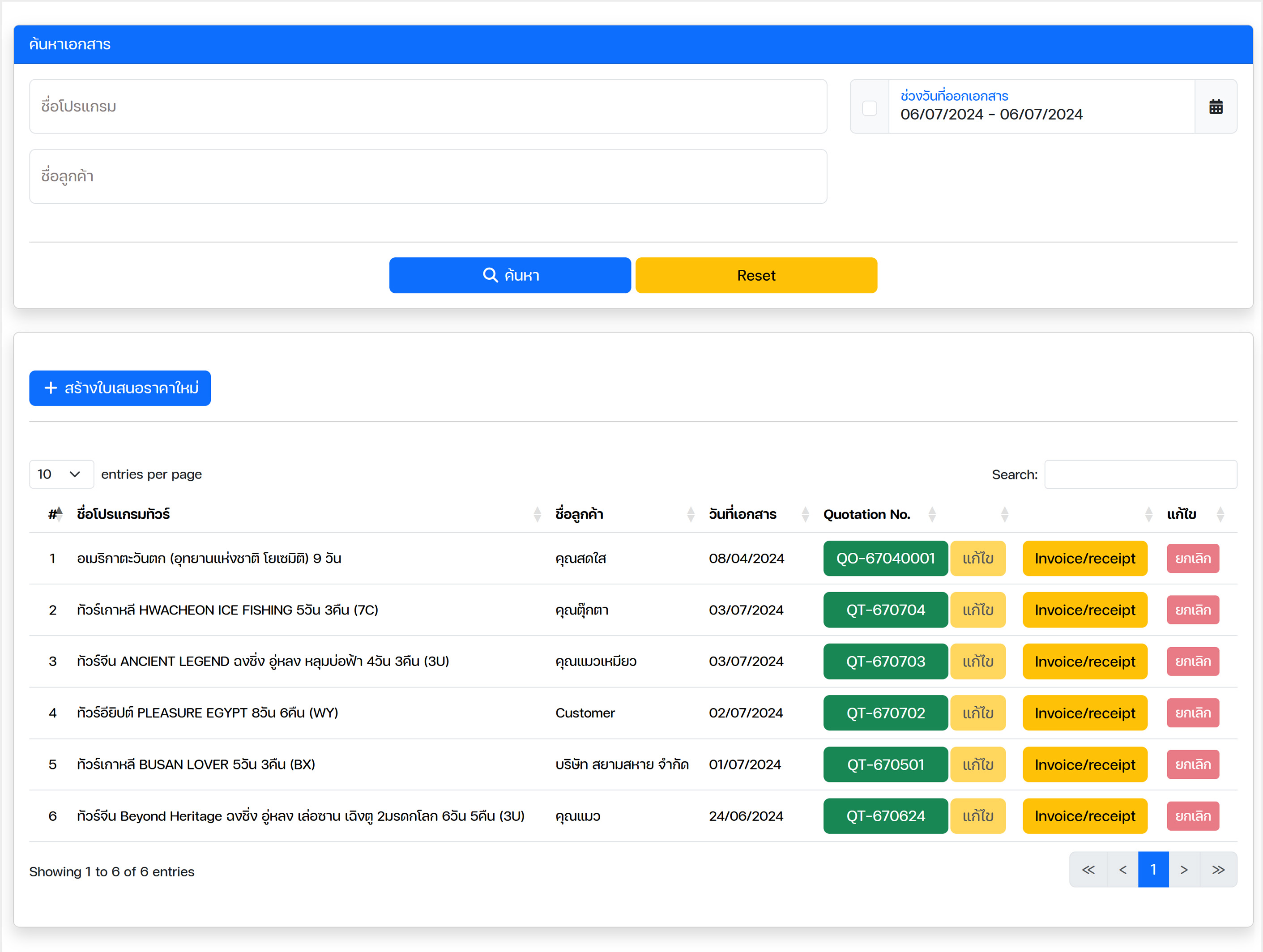The height and width of the screenshot is (952, 1263).
Task: Click the yellow Reset button
Action: [x=756, y=275]
